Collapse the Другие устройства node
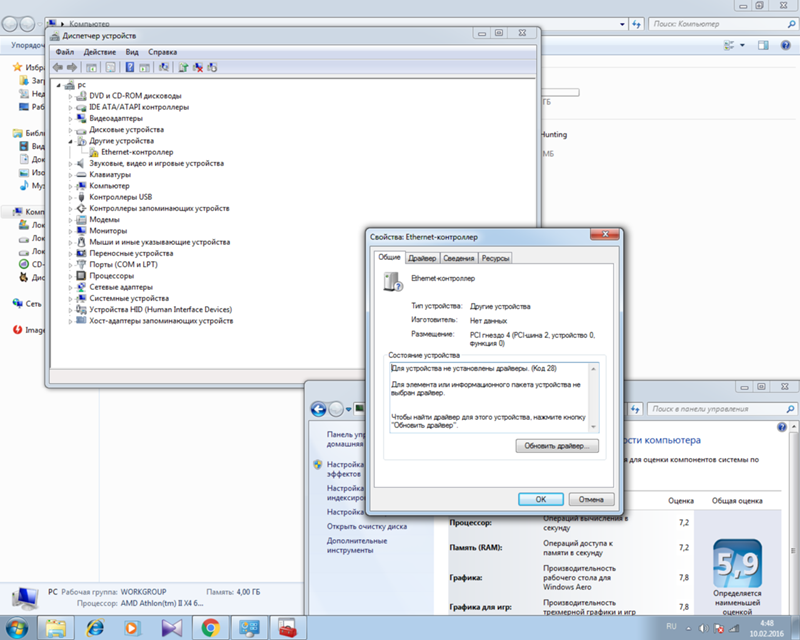This screenshot has width=800, height=640. (70, 141)
